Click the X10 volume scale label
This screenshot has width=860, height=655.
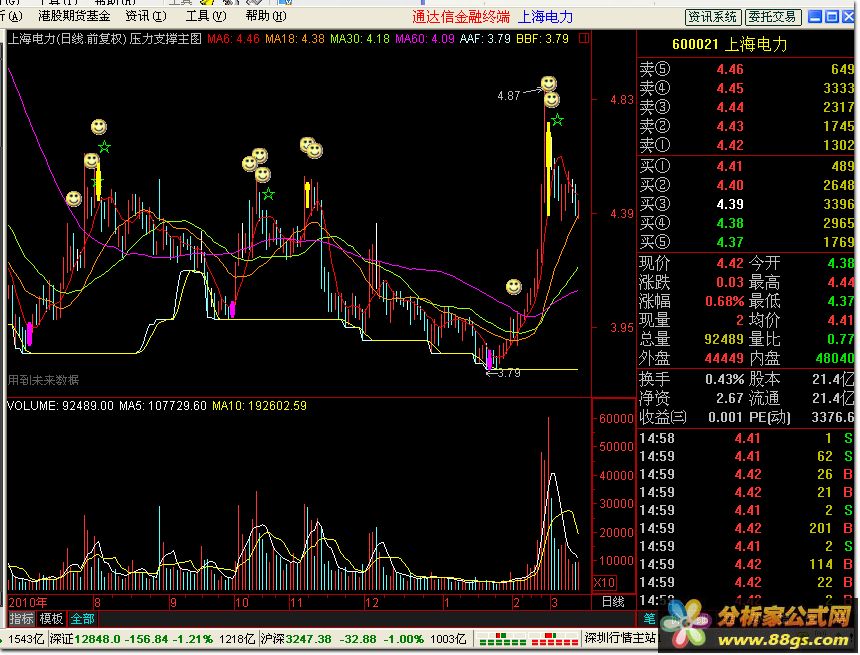(604, 583)
